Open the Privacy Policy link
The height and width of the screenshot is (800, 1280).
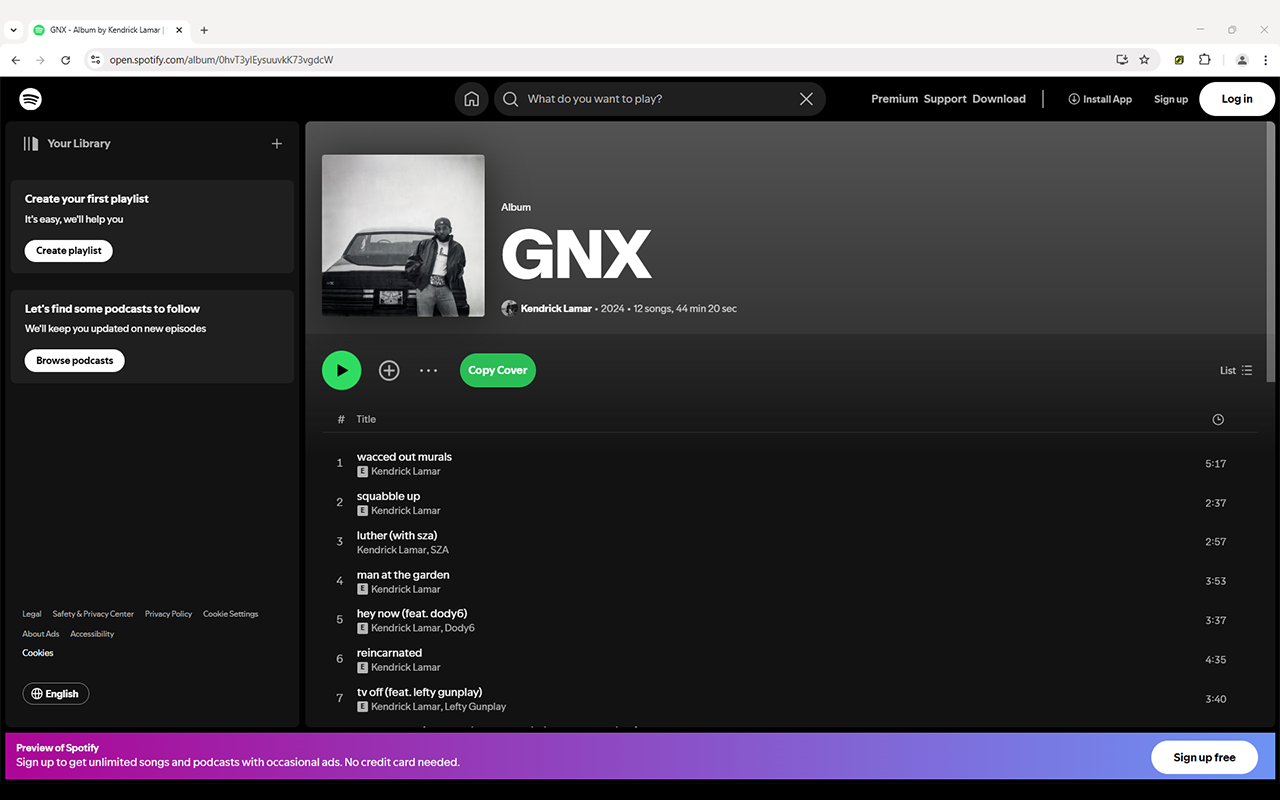click(168, 613)
